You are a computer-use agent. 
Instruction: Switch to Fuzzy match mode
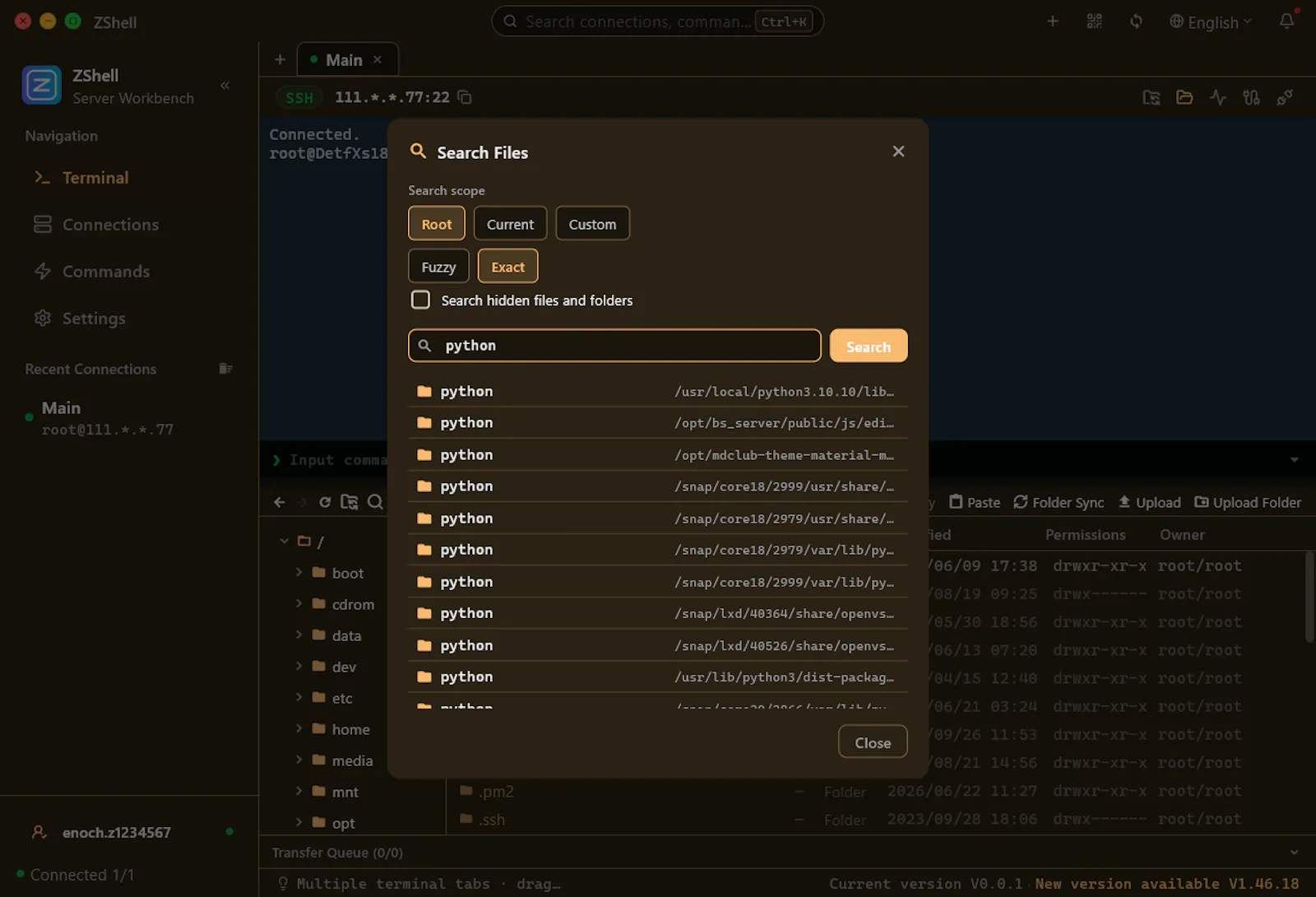tap(438, 267)
